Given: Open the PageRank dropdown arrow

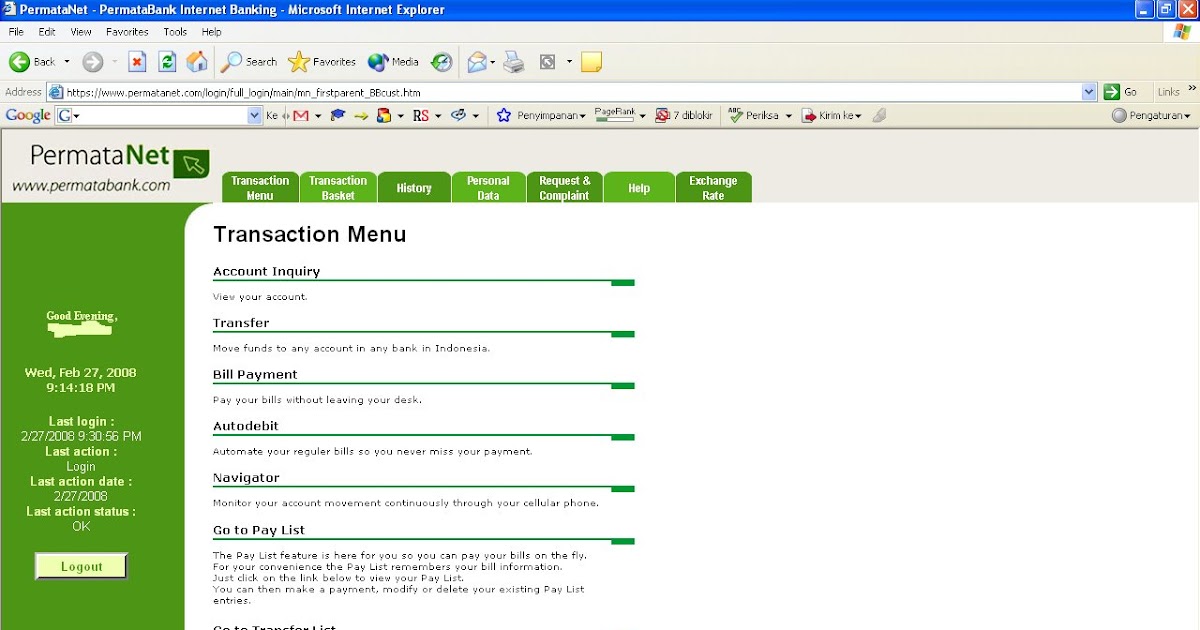Looking at the screenshot, I should [x=642, y=116].
